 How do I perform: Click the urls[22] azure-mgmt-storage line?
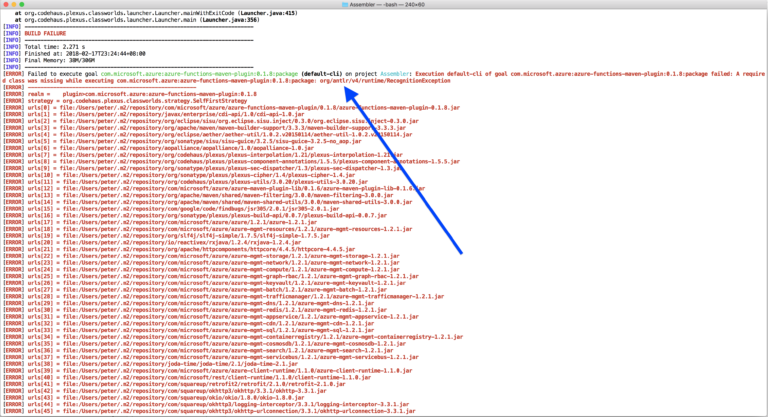tap(201, 256)
